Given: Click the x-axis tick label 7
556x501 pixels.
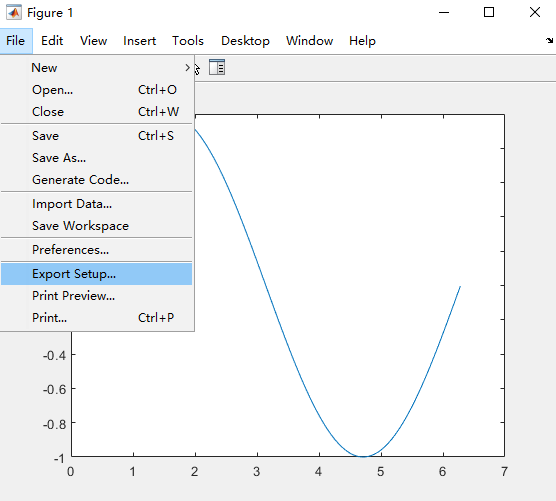Looking at the screenshot, I should click(x=504, y=472).
